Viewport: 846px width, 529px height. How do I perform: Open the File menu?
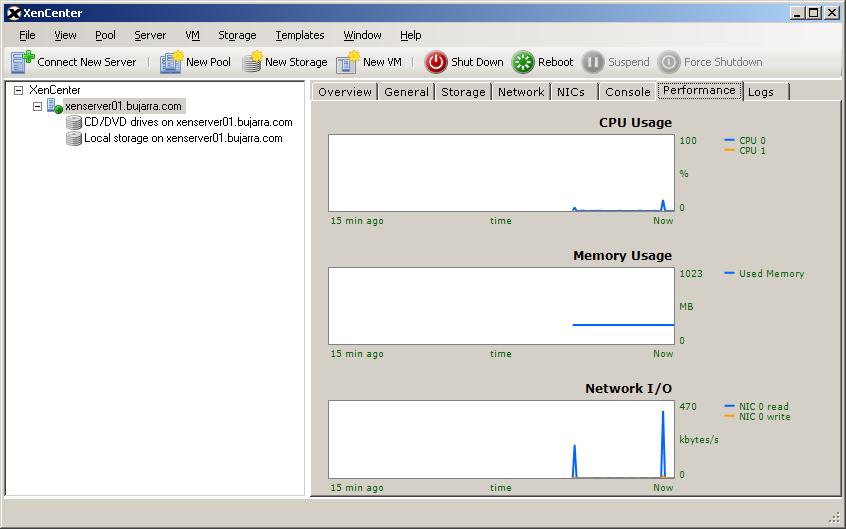(27, 35)
